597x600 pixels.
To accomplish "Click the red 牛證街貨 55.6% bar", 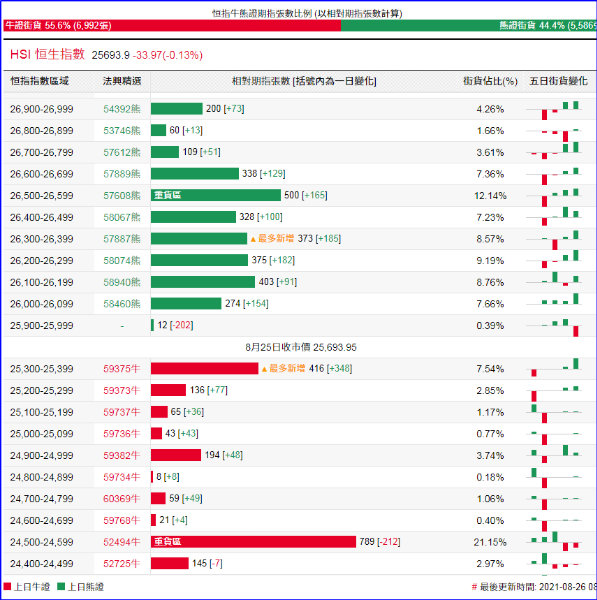I will [x=172, y=26].
